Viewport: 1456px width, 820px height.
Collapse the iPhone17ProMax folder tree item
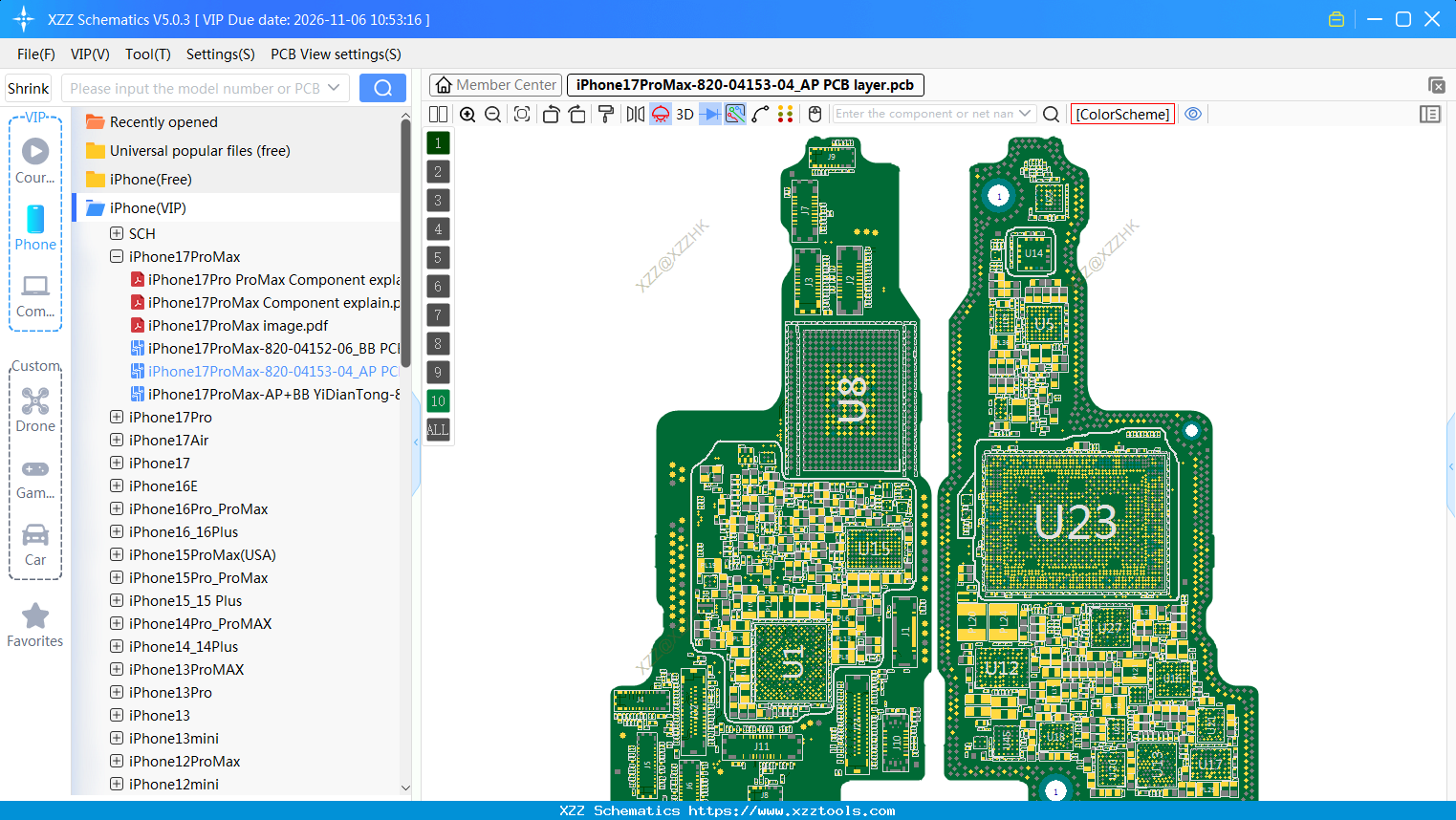pyautogui.click(x=116, y=256)
